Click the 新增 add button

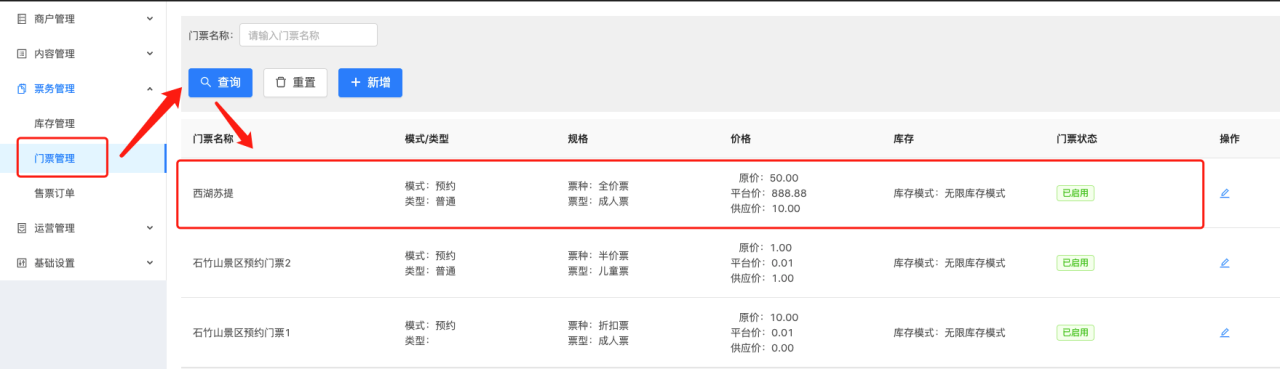(370, 82)
